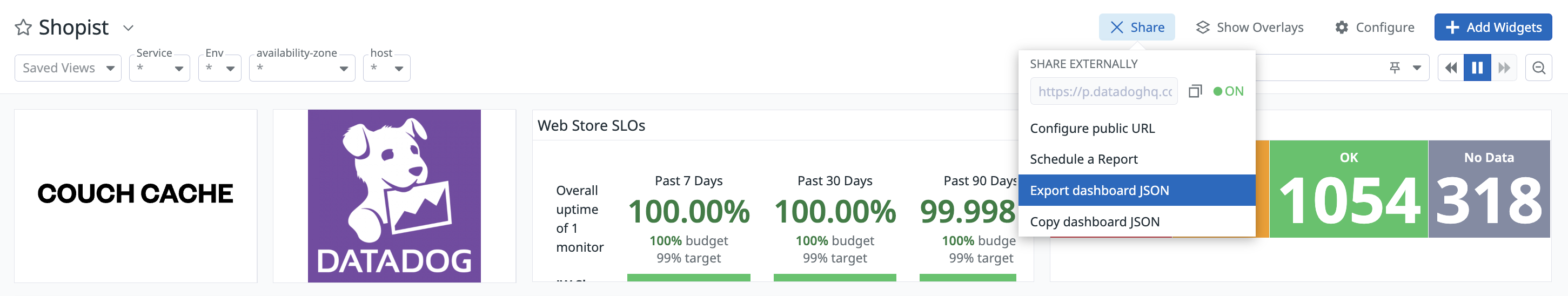Click the Show Overlays layers icon
The width and height of the screenshot is (1568, 296).
(1202, 28)
